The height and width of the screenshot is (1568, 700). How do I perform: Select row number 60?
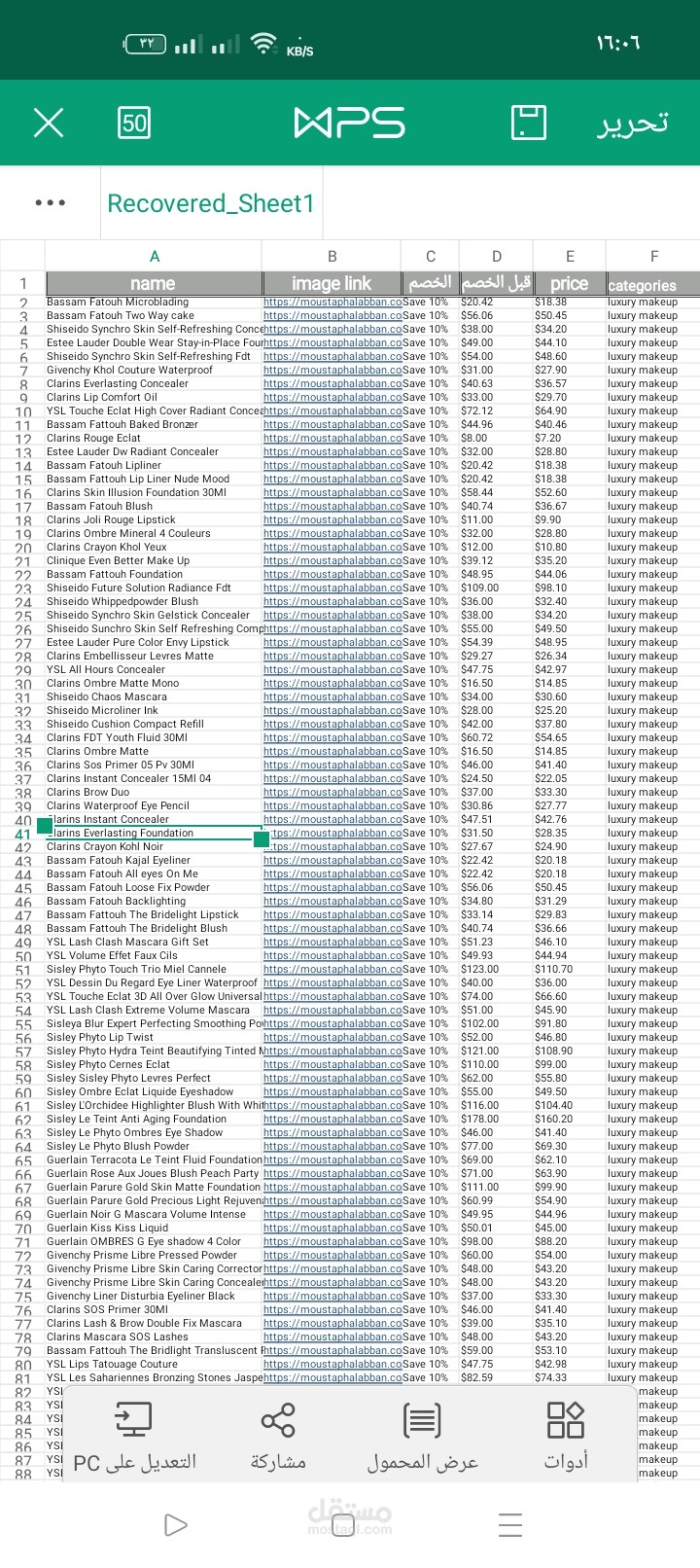coord(23,1093)
